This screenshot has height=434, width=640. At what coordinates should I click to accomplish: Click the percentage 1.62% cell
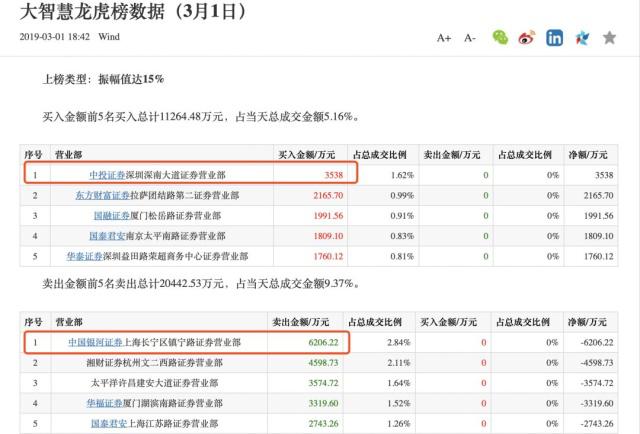point(402,175)
